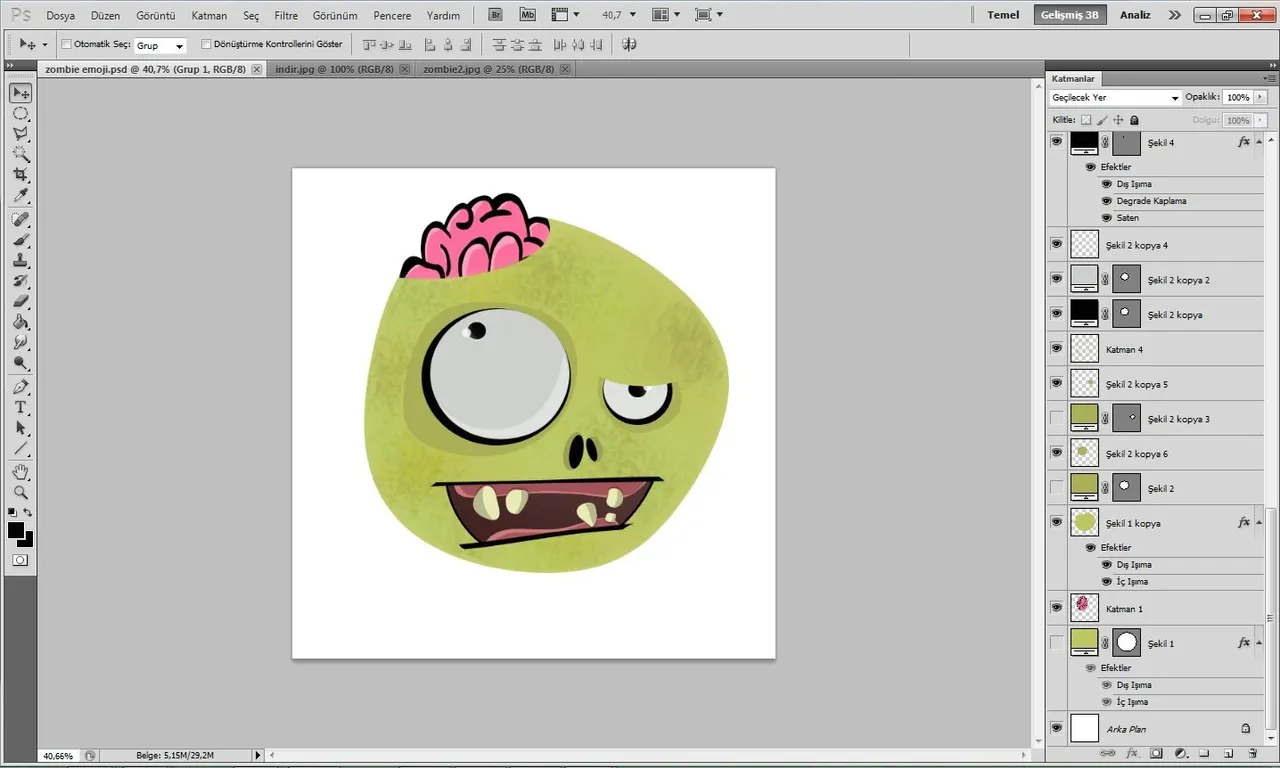Screen dimensions: 1280x768
Task: Enable the Otomatik Seç checkbox
Action: pos(66,44)
